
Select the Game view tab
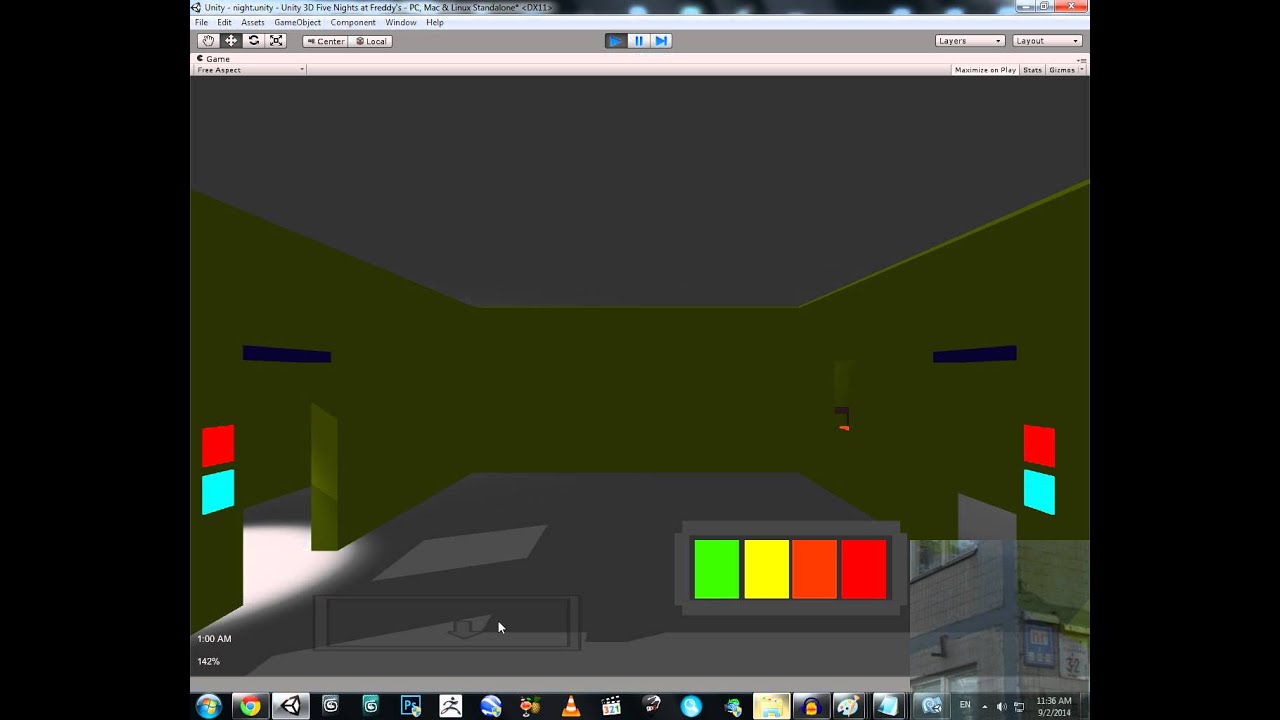(214, 59)
